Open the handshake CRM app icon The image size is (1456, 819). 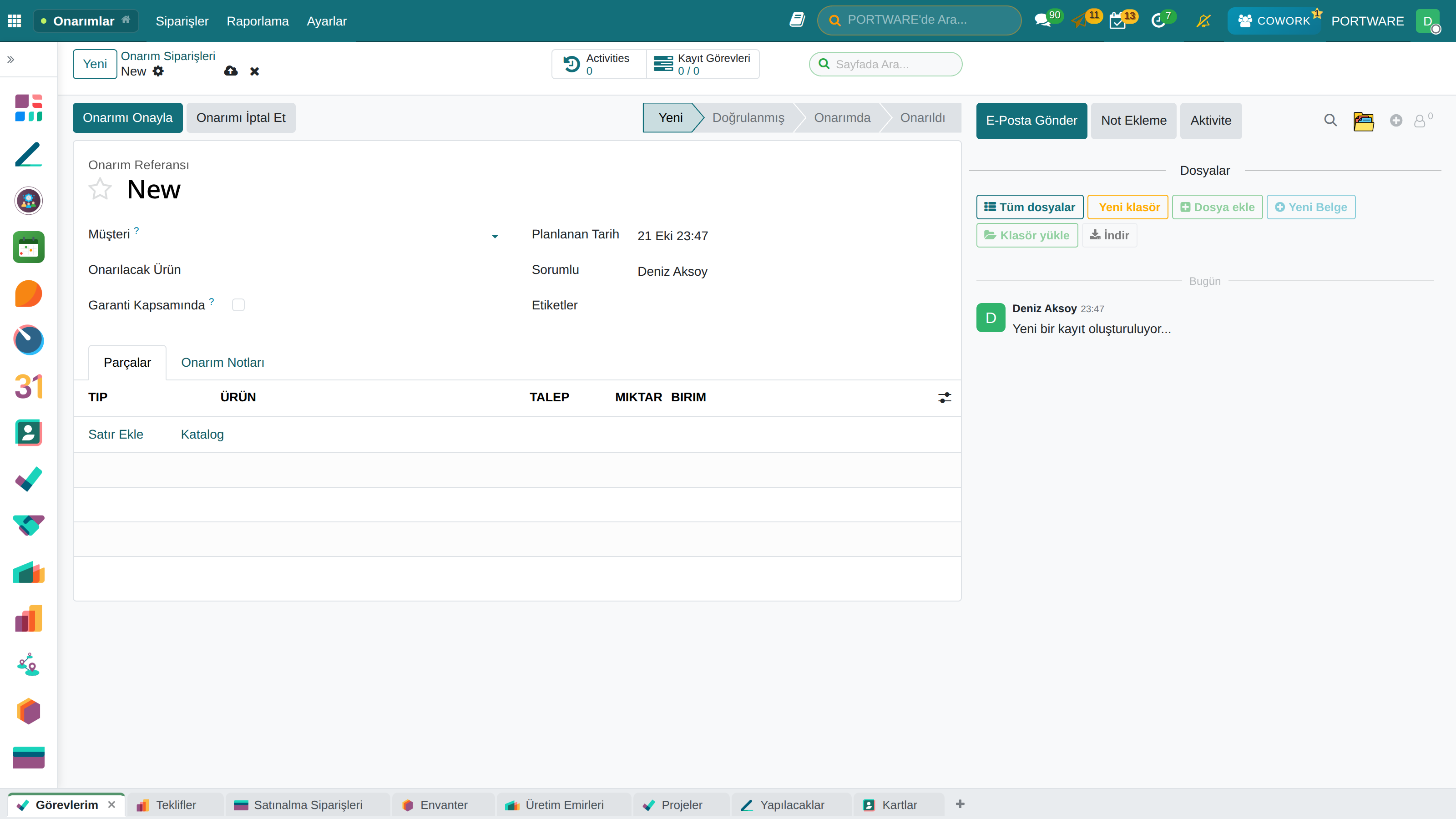tap(28, 526)
